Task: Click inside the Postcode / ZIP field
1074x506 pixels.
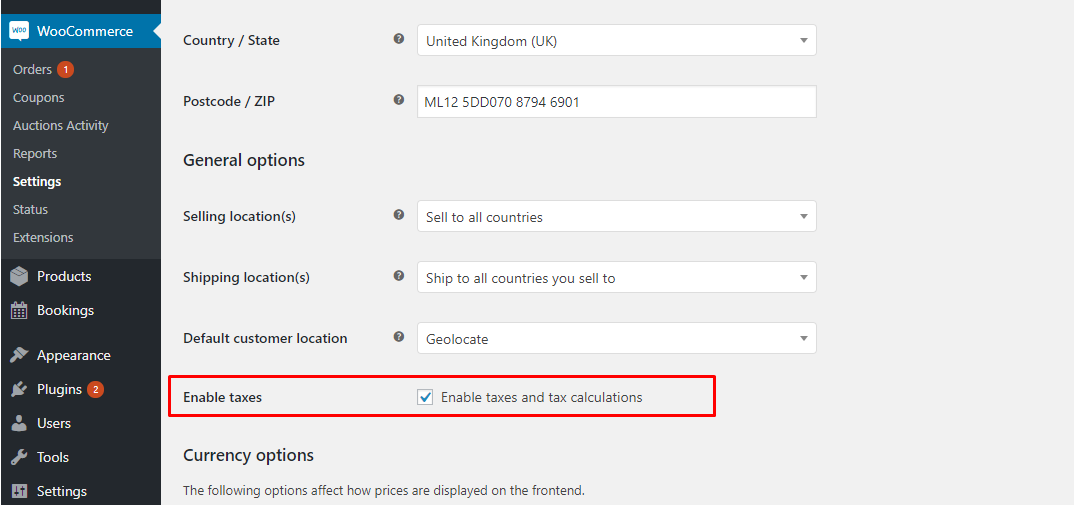Action: (x=616, y=101)
